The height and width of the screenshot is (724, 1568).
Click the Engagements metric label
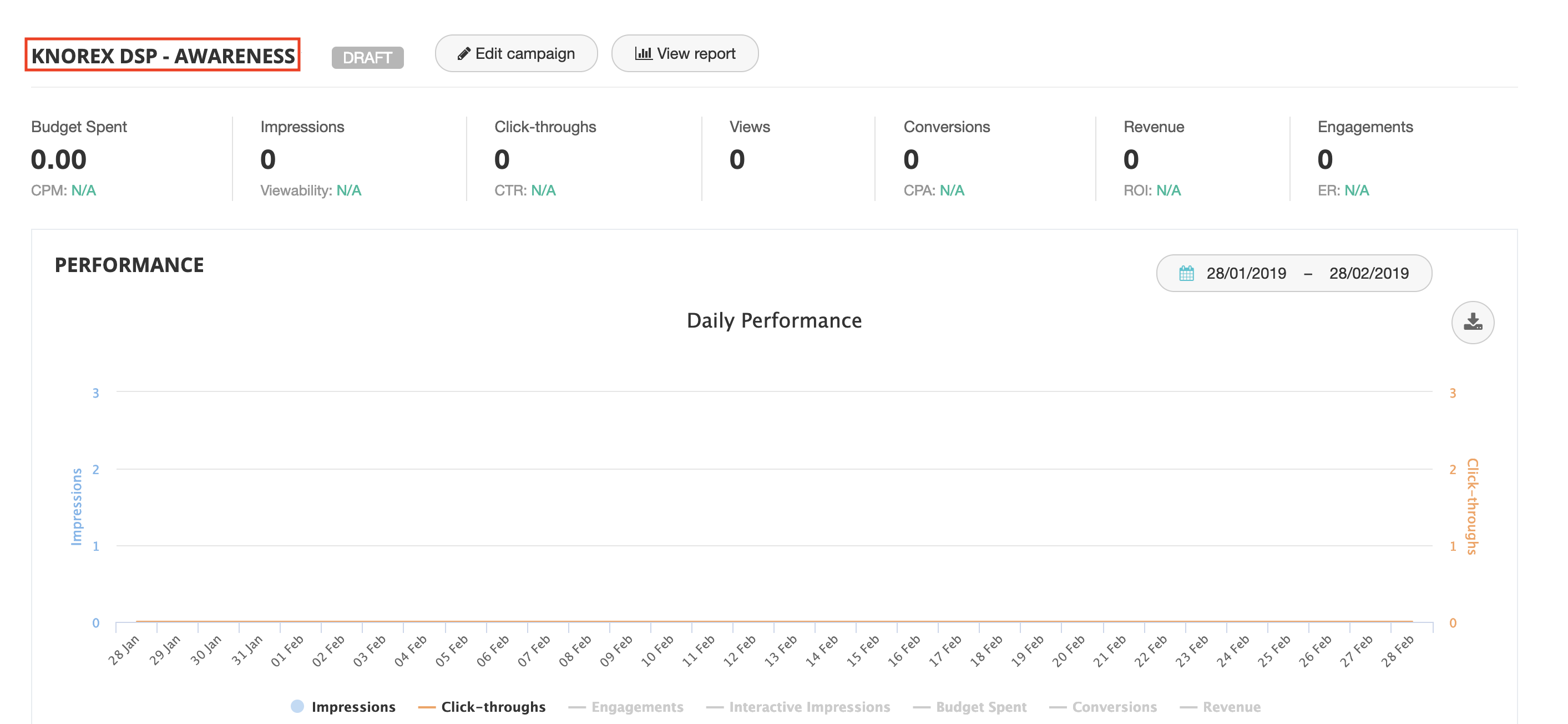click(x=1365, y=127)
